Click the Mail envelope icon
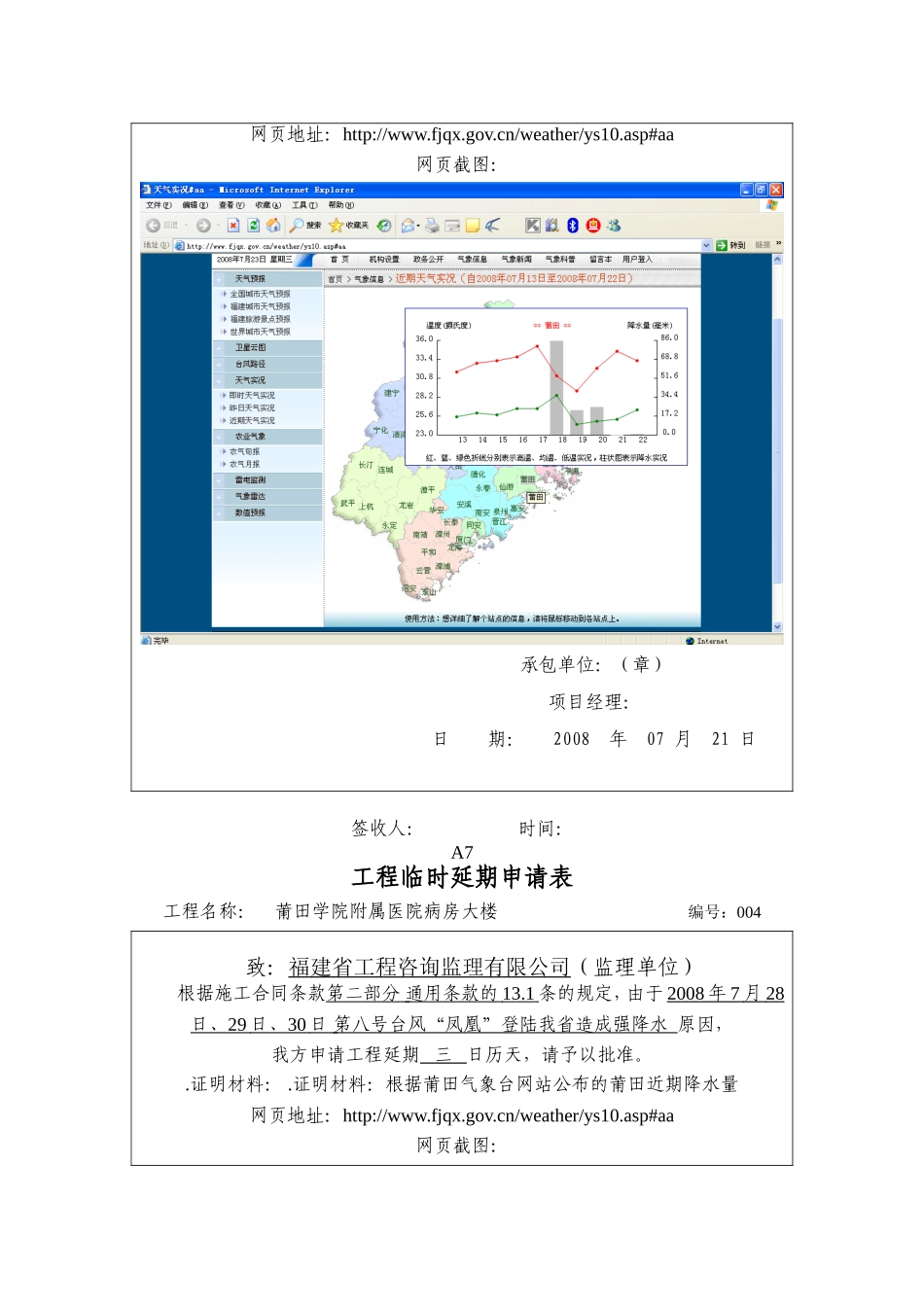This screenshot has height=1307, width=924. (x=409, y=226)
